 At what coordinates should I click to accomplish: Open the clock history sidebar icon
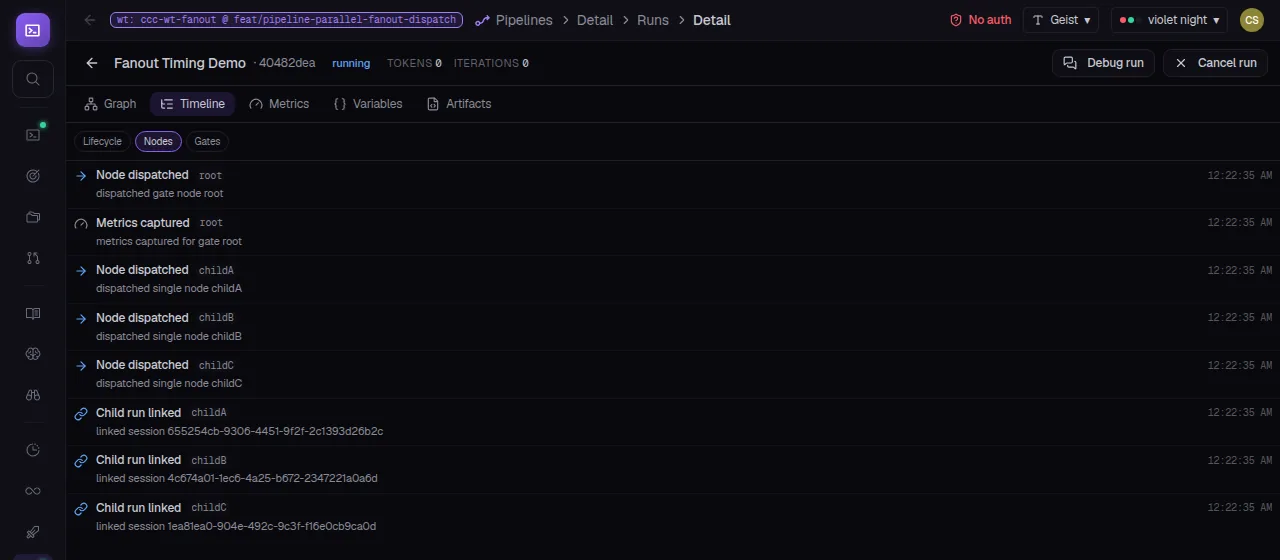point(33,450)
